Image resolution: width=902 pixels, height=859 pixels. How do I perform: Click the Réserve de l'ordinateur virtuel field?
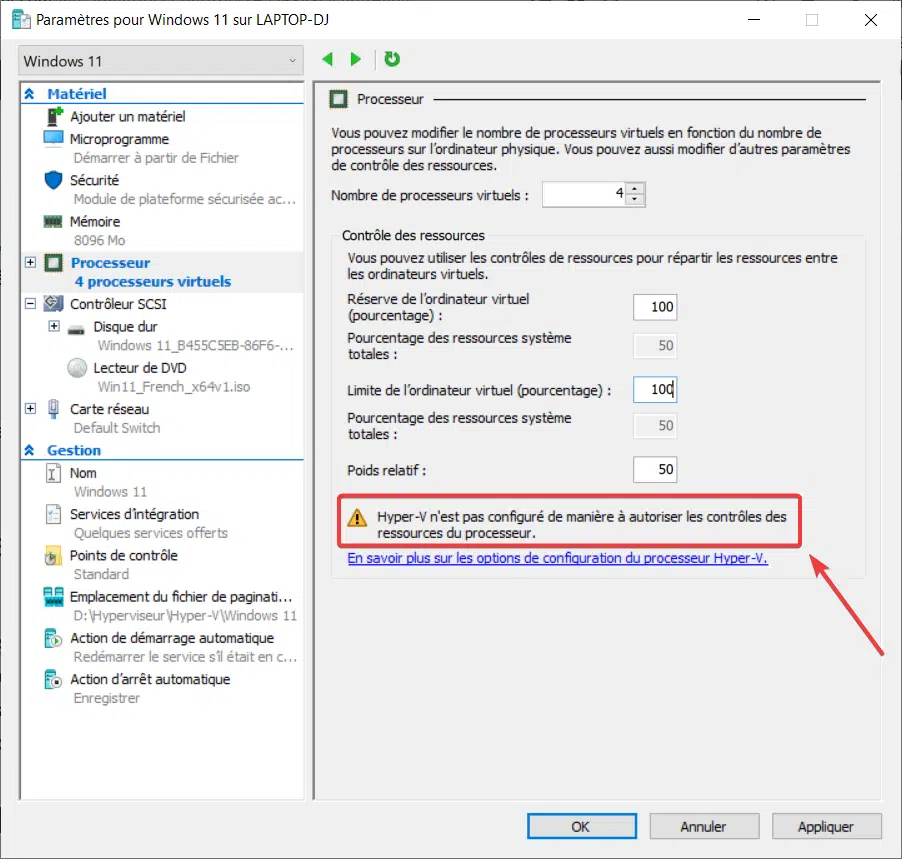tap(655, 307)
